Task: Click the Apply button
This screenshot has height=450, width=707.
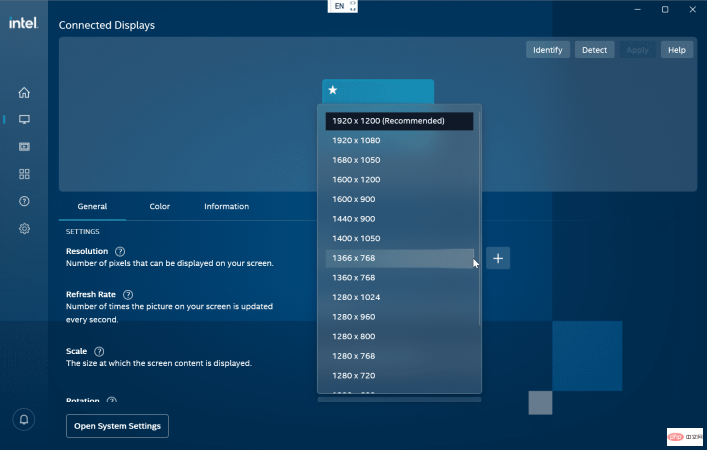Action: tap(637, 50)
